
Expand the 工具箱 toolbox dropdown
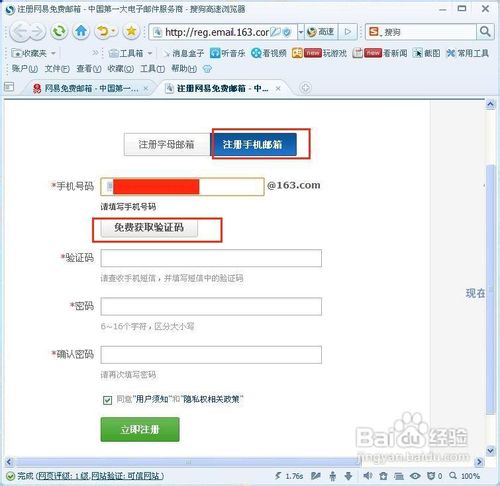[x=150, y=53]
